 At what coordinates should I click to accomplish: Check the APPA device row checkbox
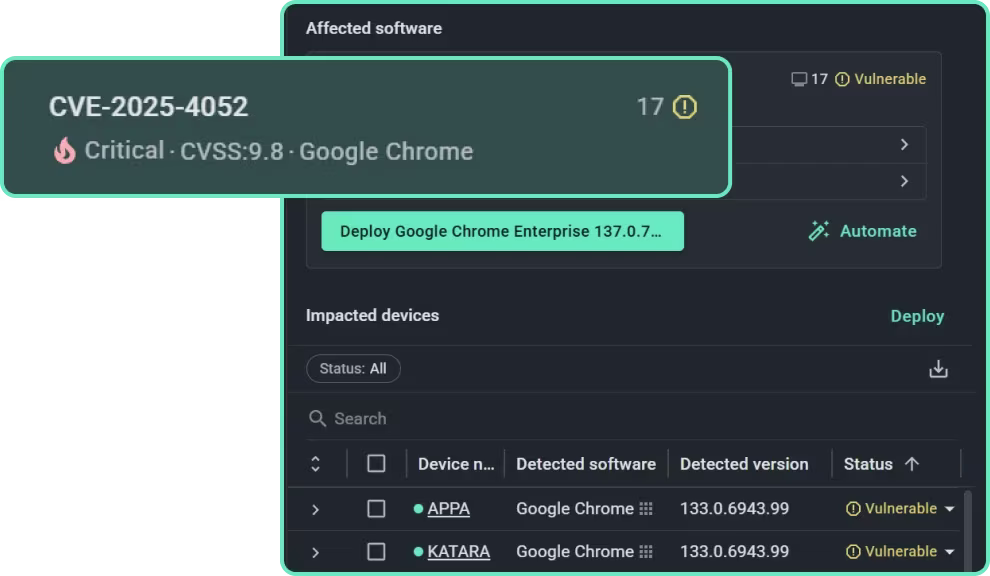click(376, 509)
